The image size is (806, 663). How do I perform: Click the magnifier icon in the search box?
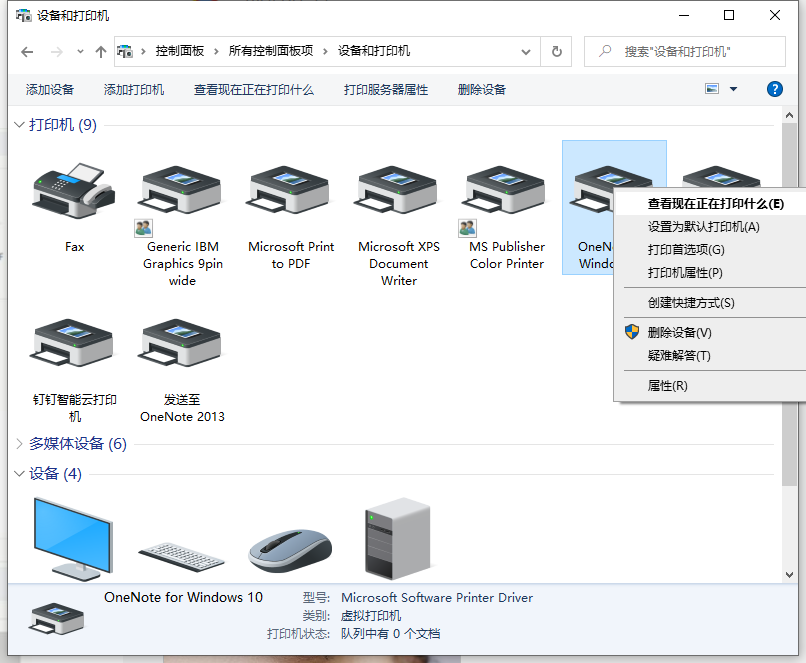coord(606,51)
